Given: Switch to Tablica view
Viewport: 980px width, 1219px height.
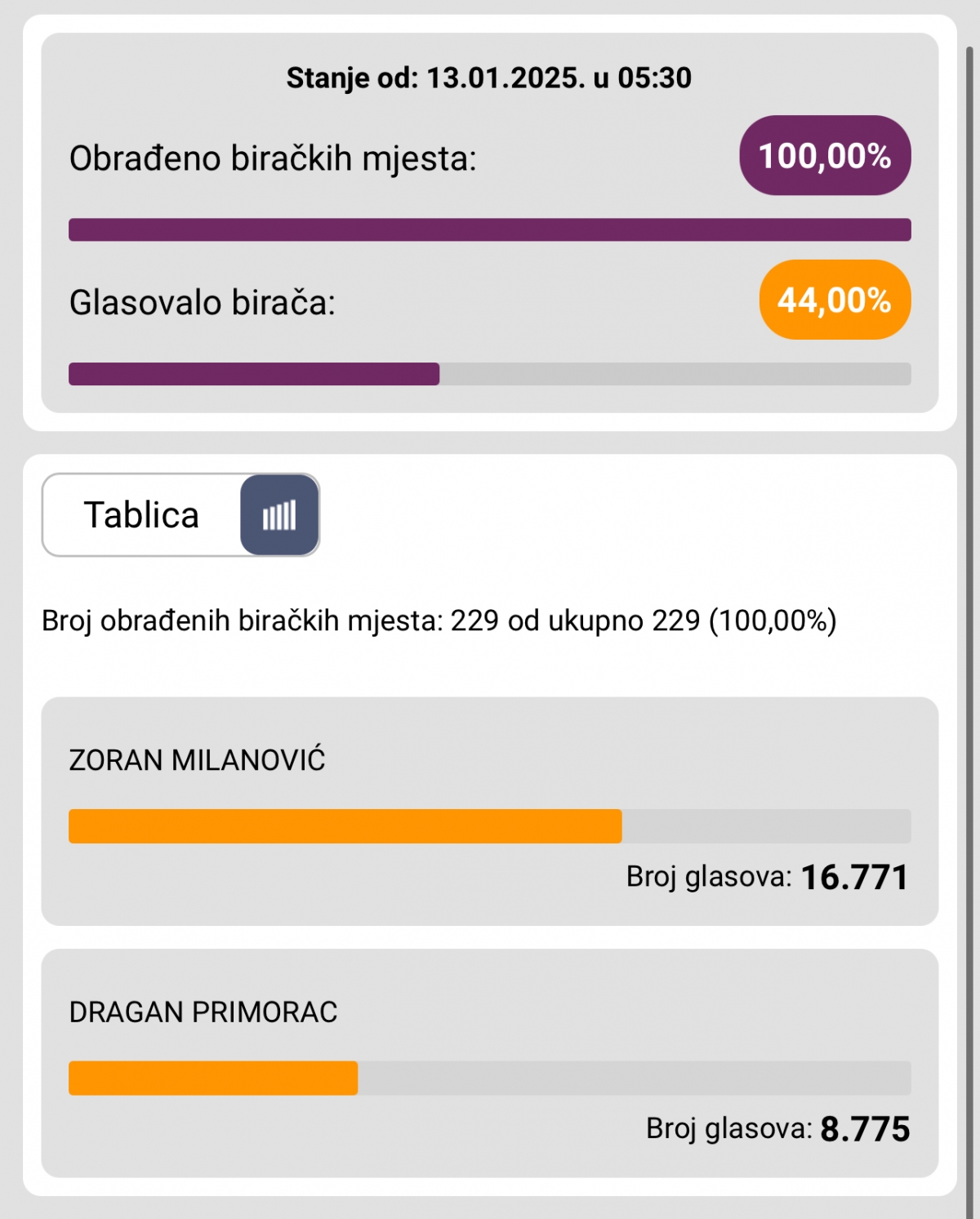Looking at the screenshot, I should click(x=141, y=515).
